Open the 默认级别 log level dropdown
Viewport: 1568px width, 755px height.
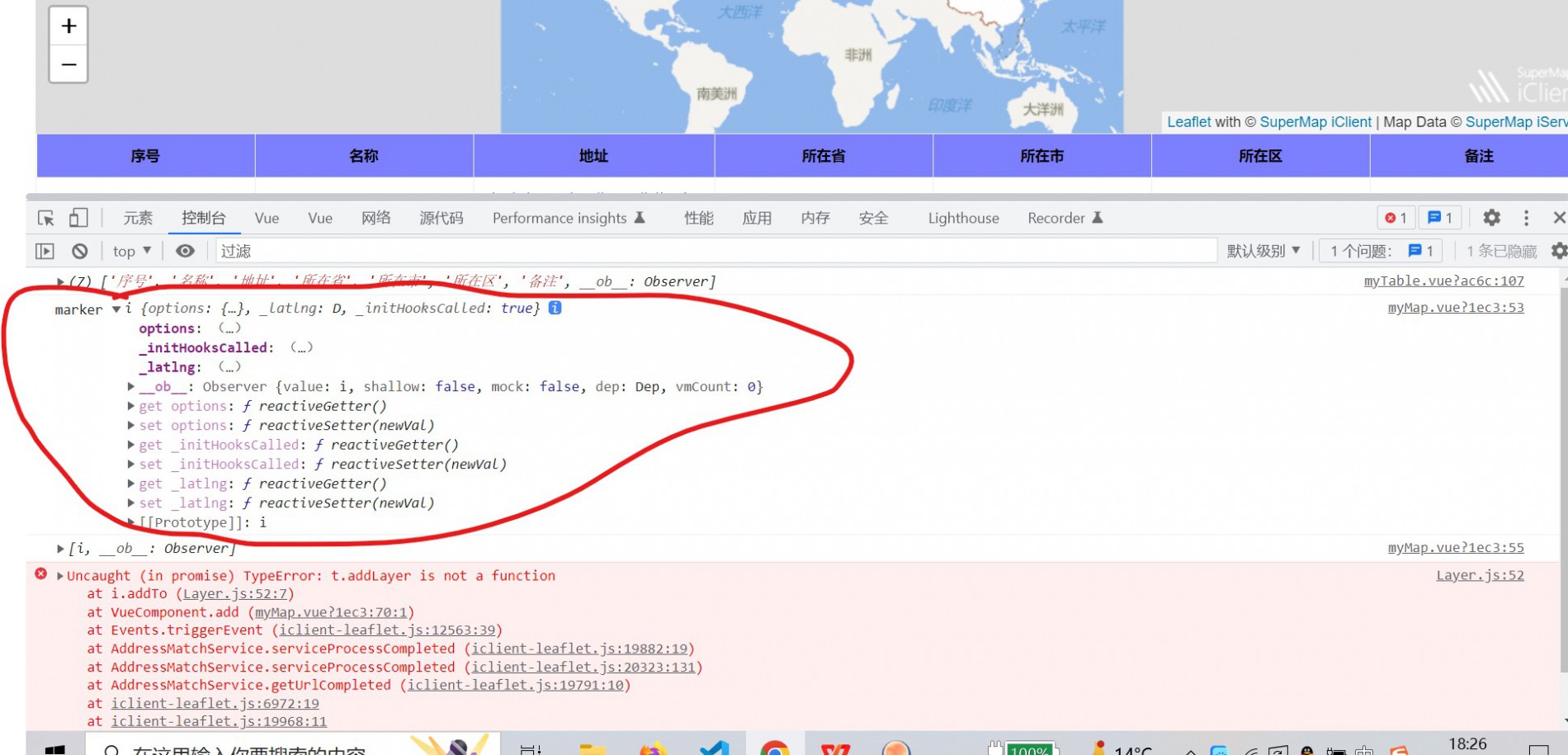pos(1263,251)
